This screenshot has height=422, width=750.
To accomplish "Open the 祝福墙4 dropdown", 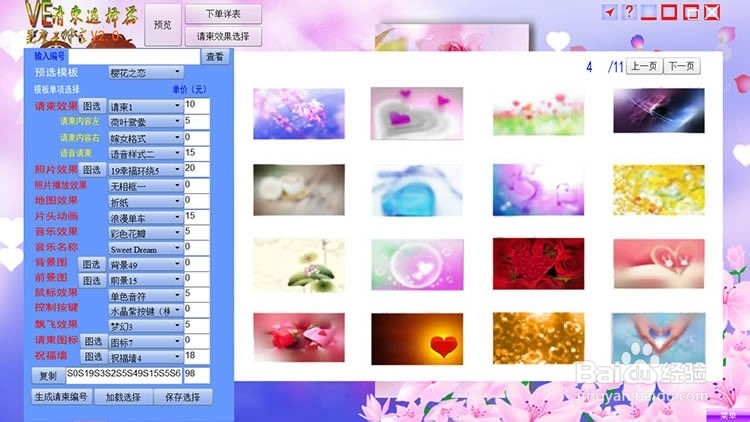I will [x=145, y=357].
